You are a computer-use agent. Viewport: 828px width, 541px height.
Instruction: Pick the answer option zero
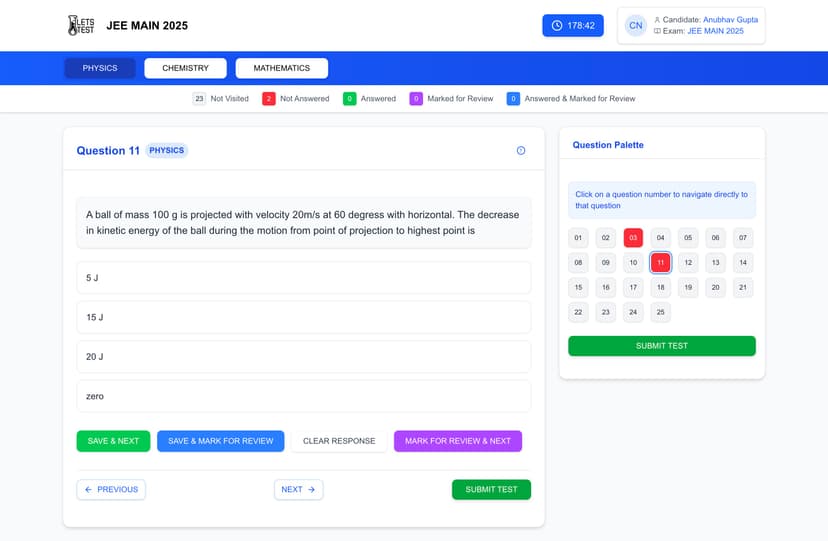point(303,396)
